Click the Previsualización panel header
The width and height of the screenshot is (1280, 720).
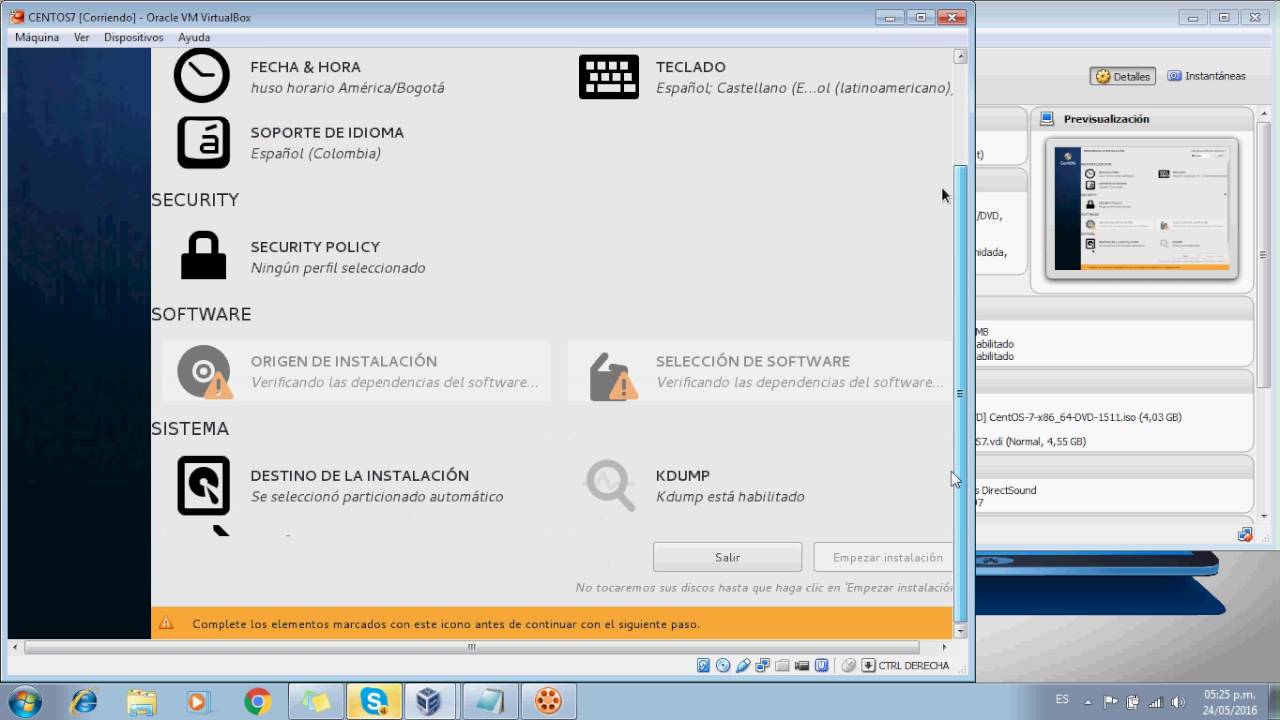click(1142, 118)
